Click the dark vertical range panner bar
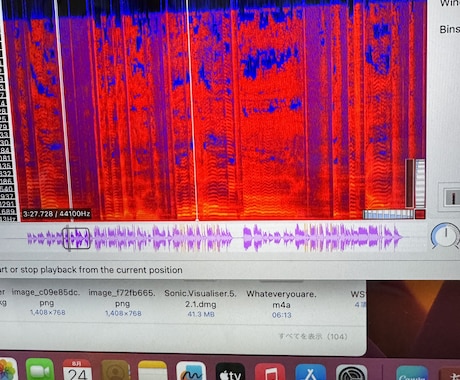Viewport: 460px width, 380px height. pos(409,183)
